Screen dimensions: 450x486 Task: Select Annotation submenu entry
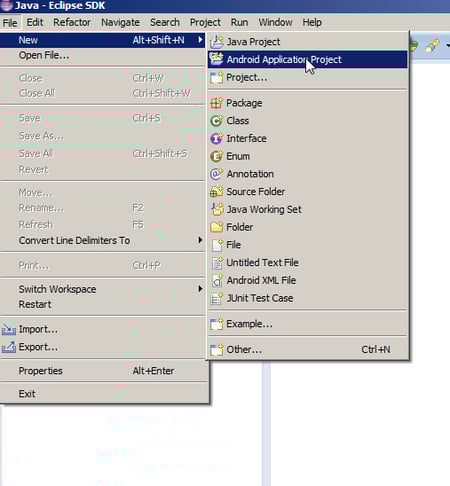click(x=307, y=174)
